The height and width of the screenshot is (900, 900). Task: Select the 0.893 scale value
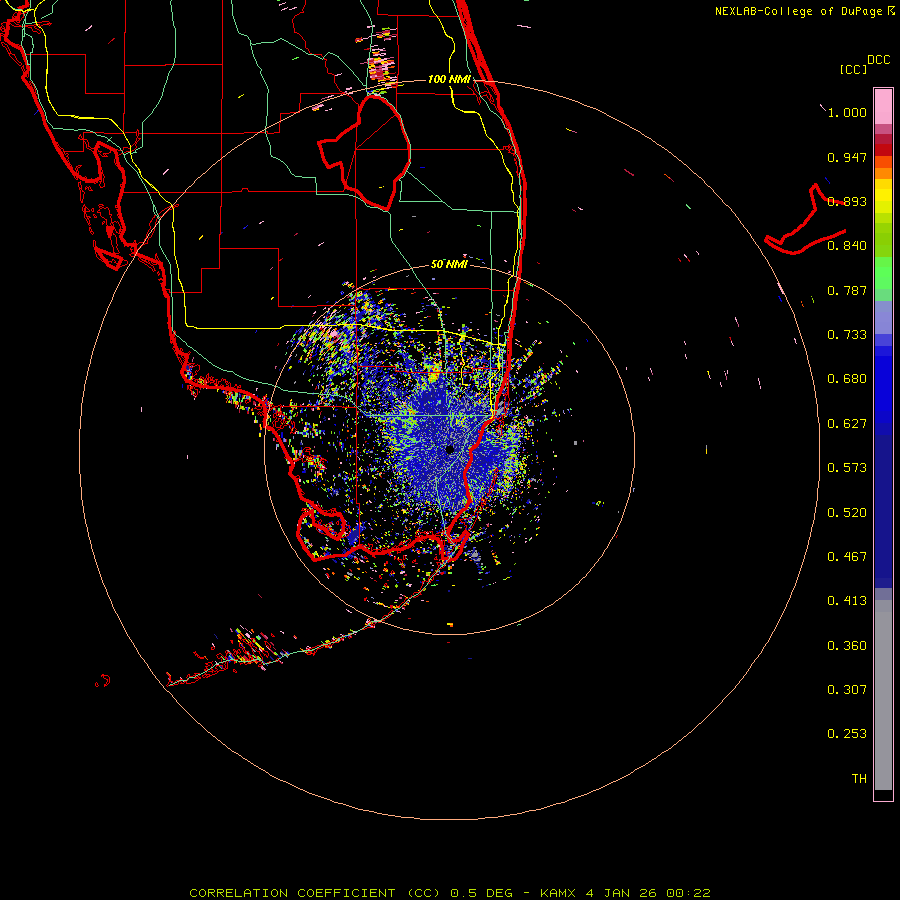[x=847, y=201]
